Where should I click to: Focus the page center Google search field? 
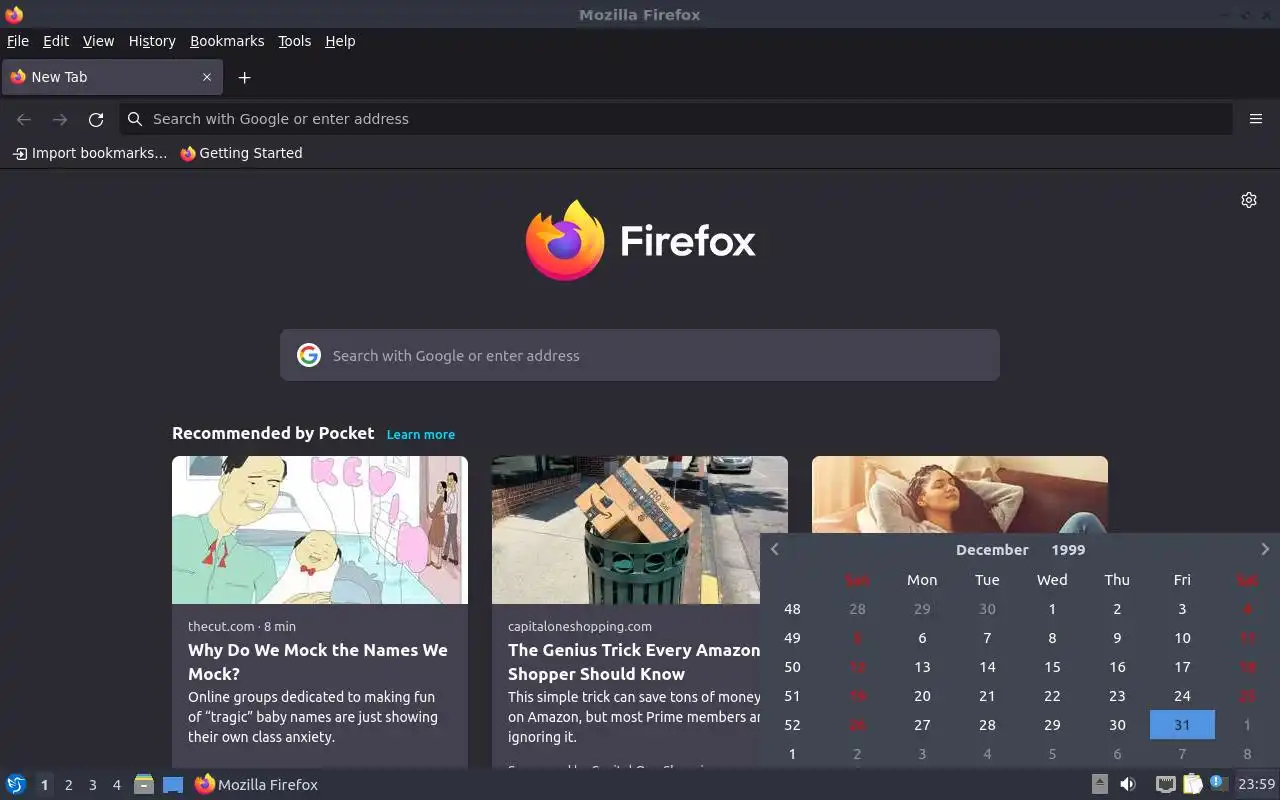(640, 355)
